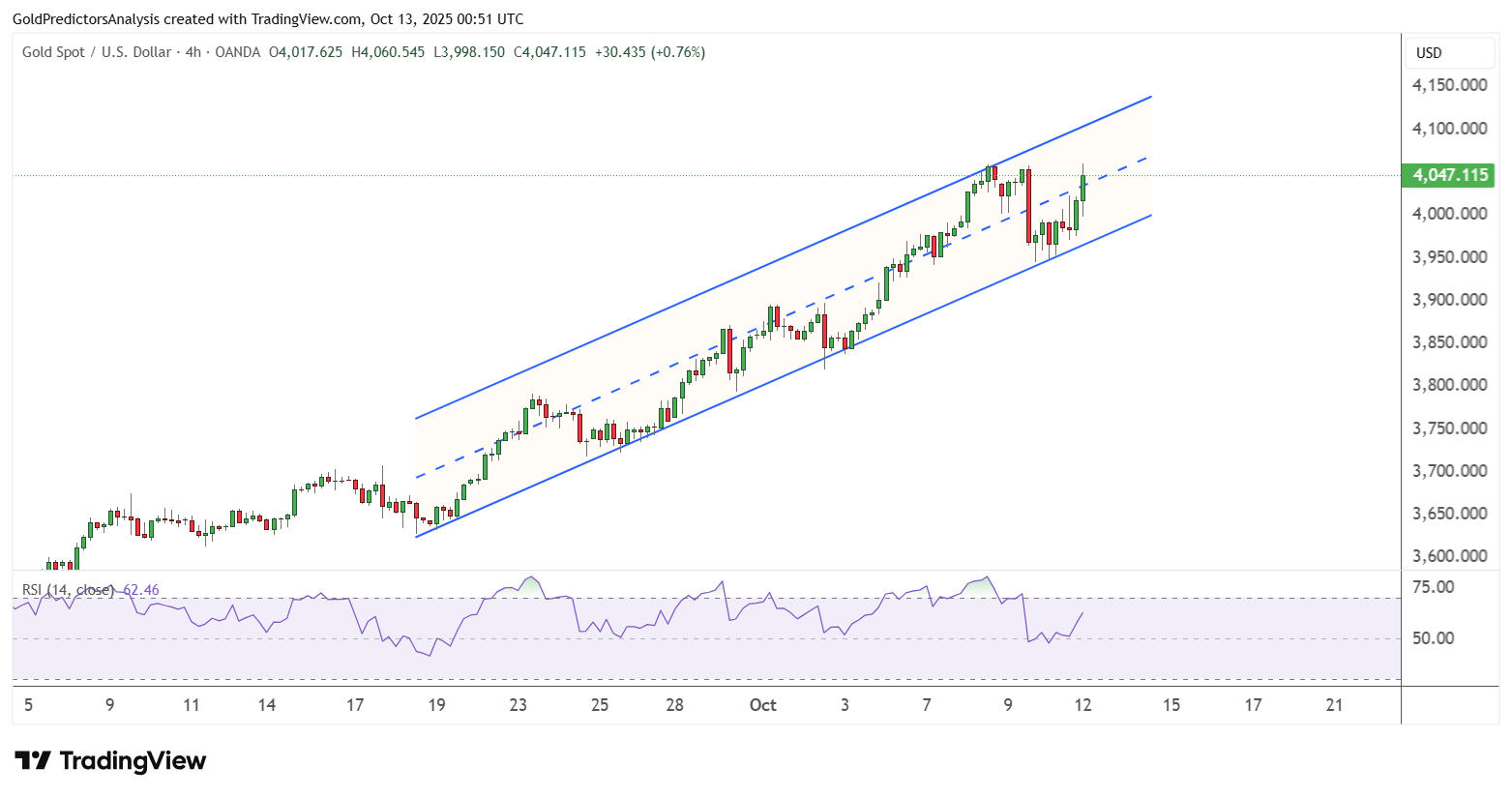Select the current price tag 4,047.115
The width and height of the screenshot is (1512, 797).
coord(1449,175)
